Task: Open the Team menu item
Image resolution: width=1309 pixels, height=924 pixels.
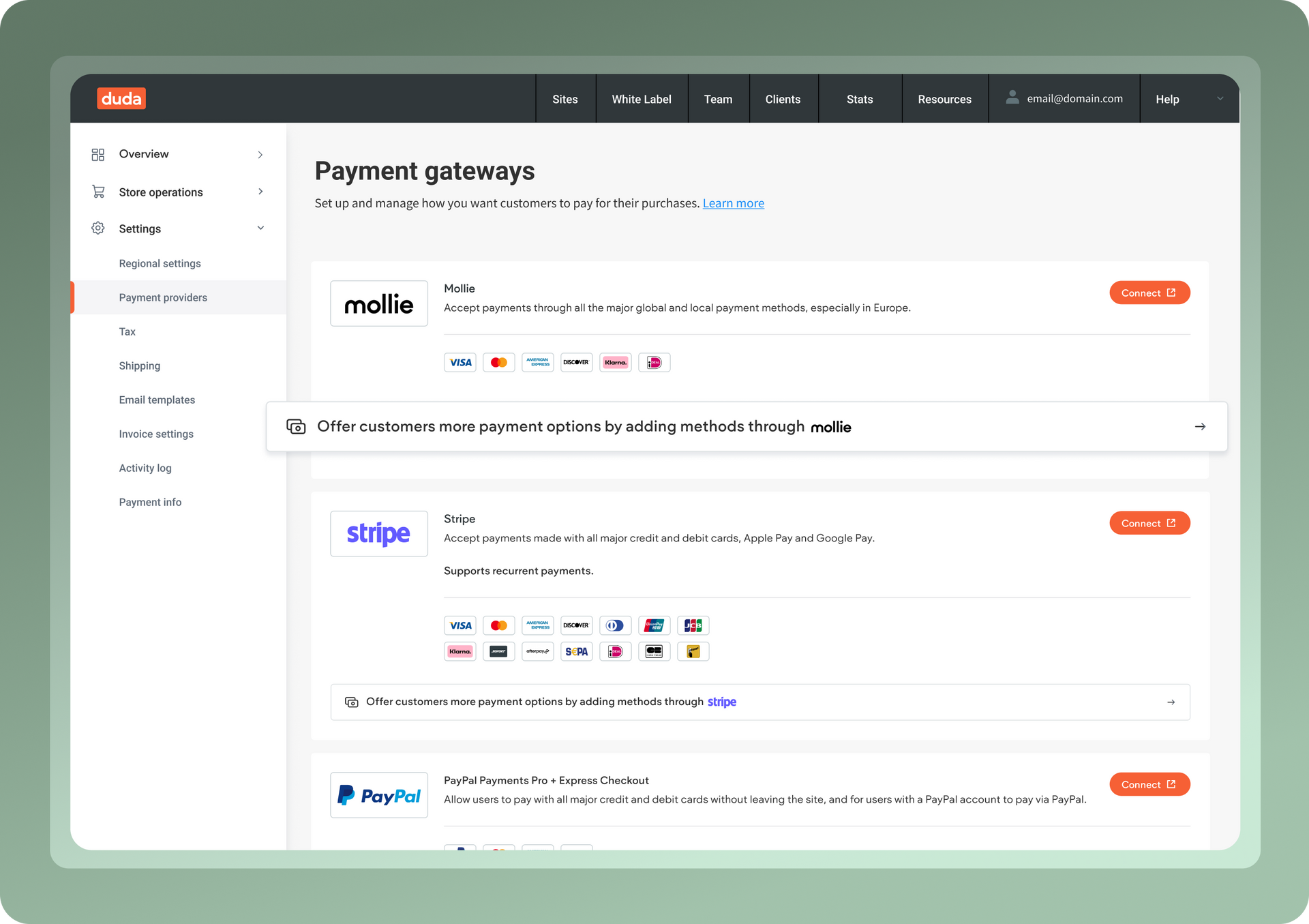Action: tap(719, 99)
